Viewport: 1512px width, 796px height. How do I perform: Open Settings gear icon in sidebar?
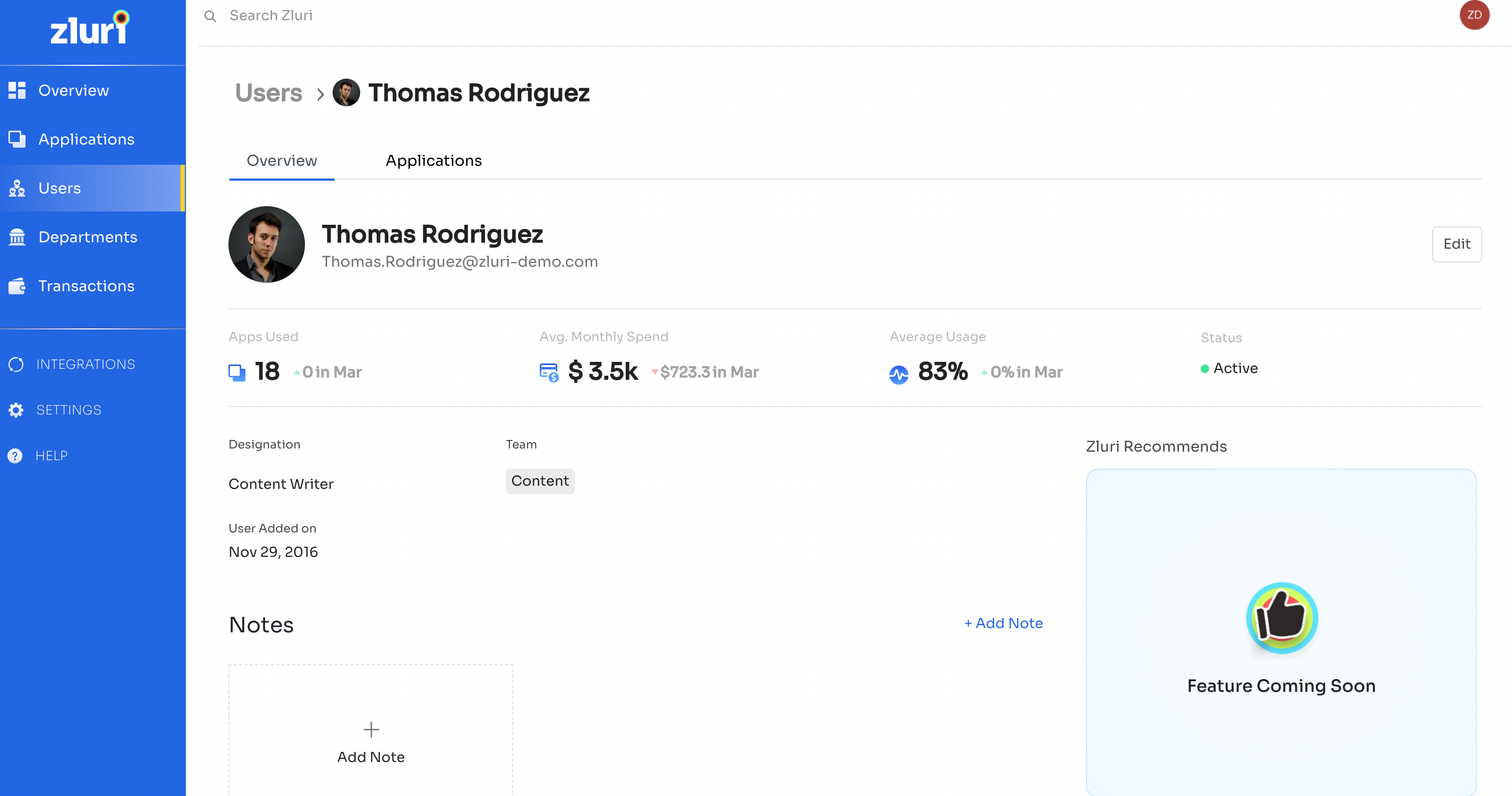(x=16, y=410)
